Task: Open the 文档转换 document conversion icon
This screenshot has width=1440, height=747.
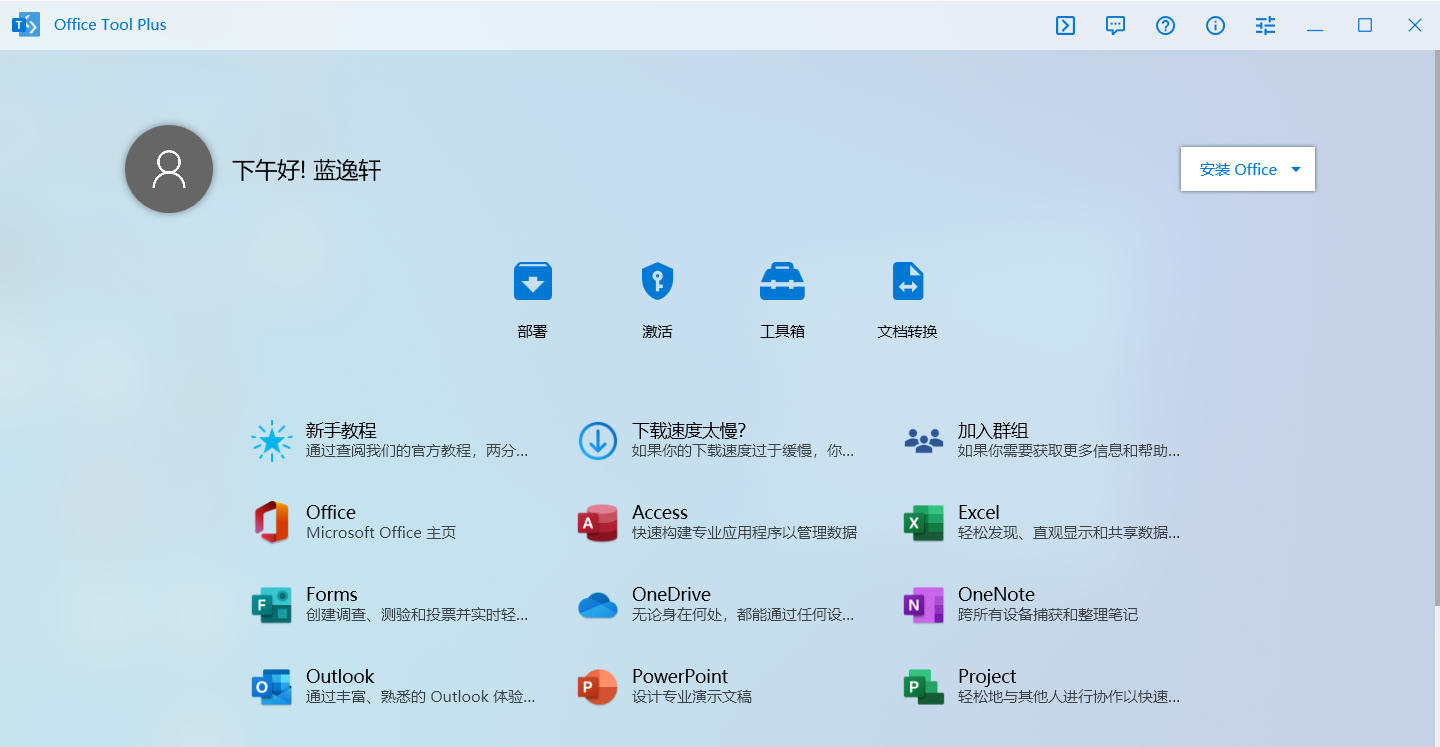Action: [x=907, y=281]
